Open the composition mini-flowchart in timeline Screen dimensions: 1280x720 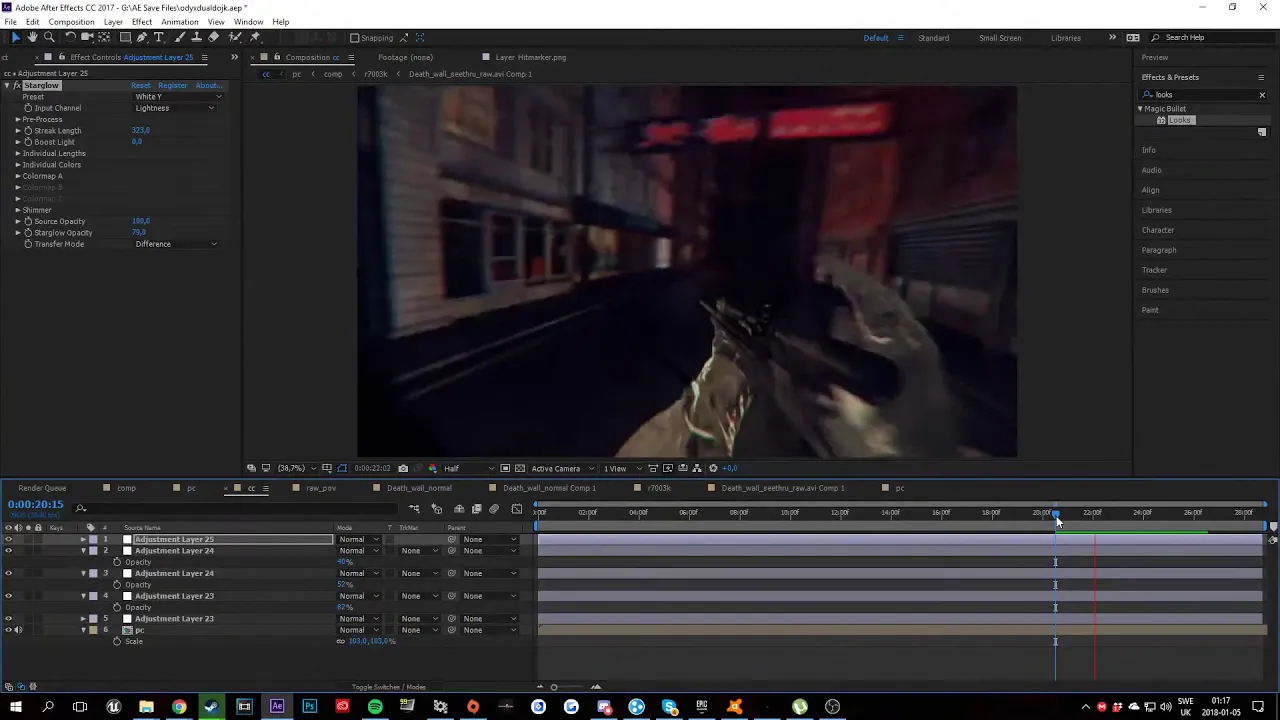point(414,509)
